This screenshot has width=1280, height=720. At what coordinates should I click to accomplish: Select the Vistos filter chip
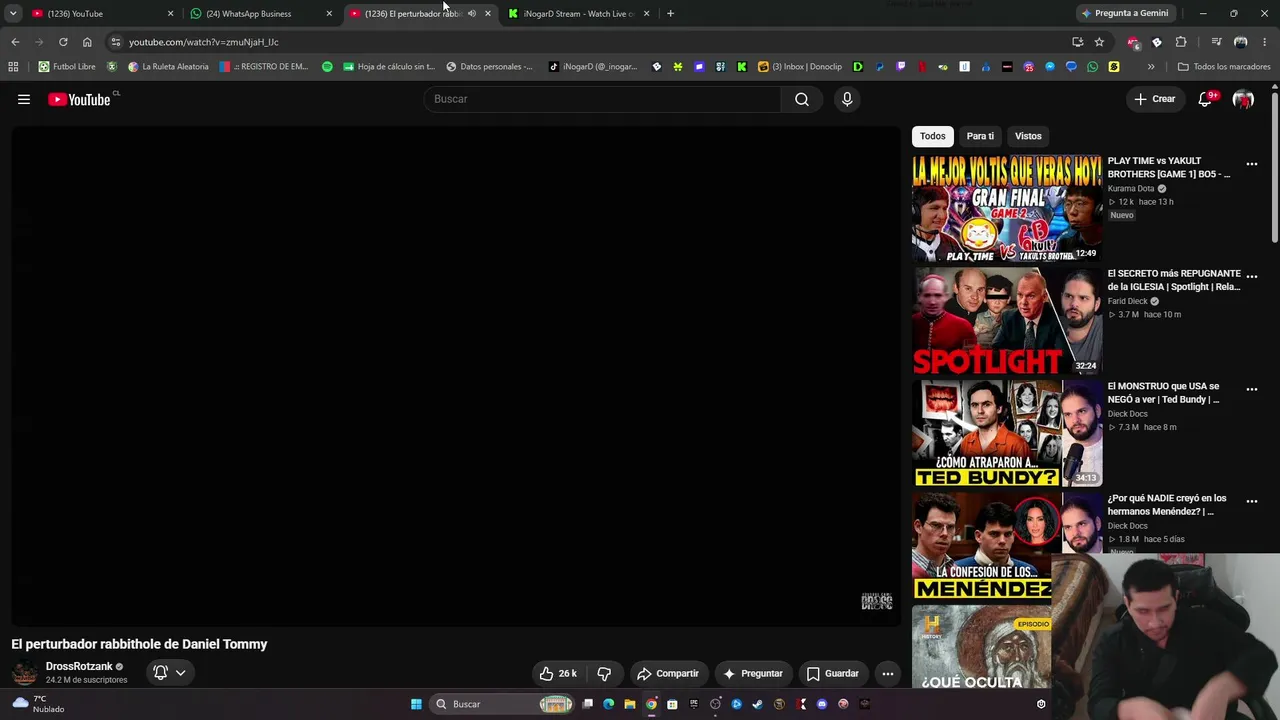pos(1028,136)
